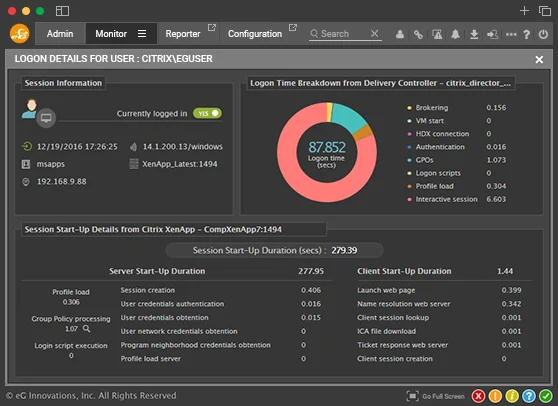Viewport: 558px width, 406px height.
Task: Click the Go Full Screen button
Action: coord(436,396)
